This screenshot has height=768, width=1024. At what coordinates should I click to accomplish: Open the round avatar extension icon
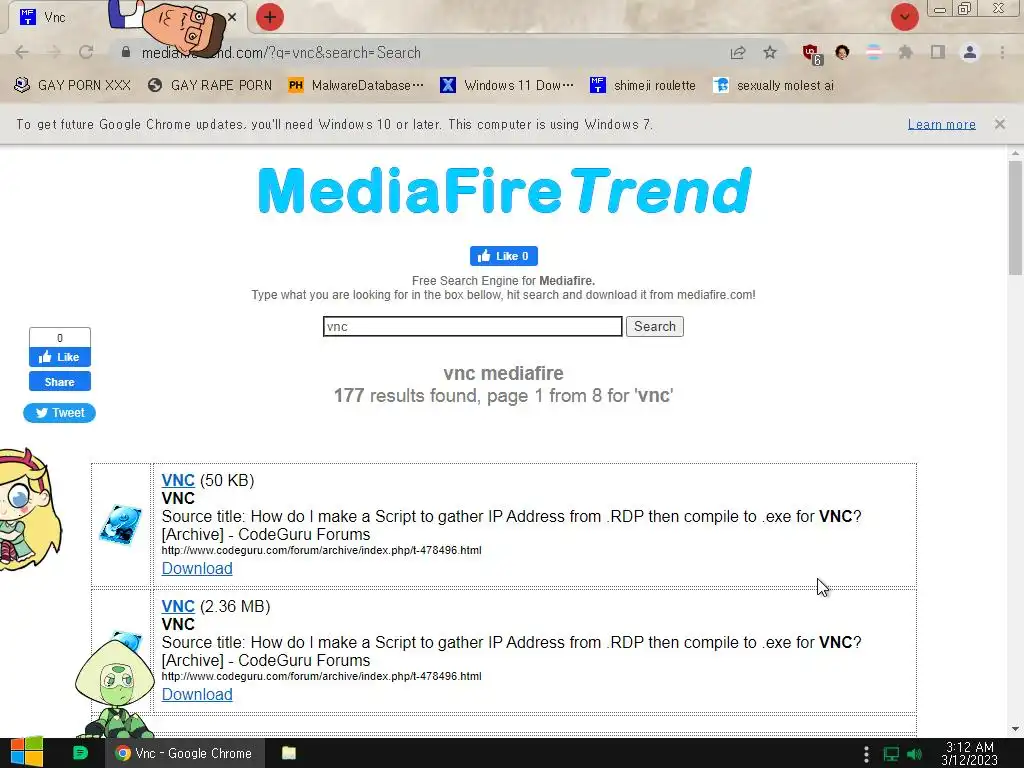click(x=842, y=52)
